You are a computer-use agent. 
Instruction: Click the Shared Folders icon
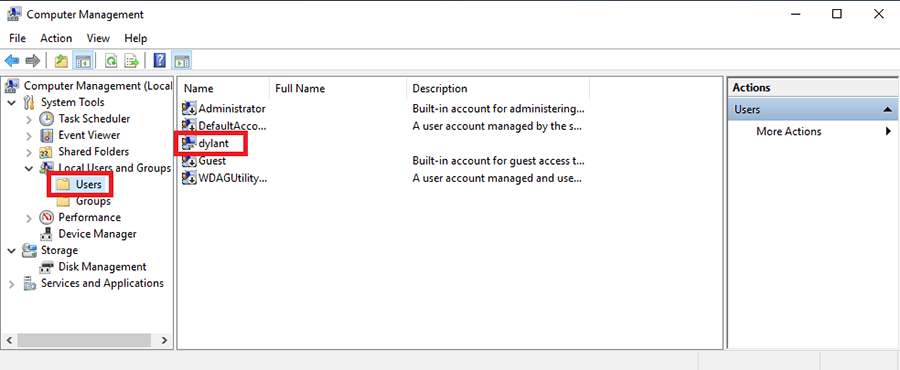click(x=46, y=152)
